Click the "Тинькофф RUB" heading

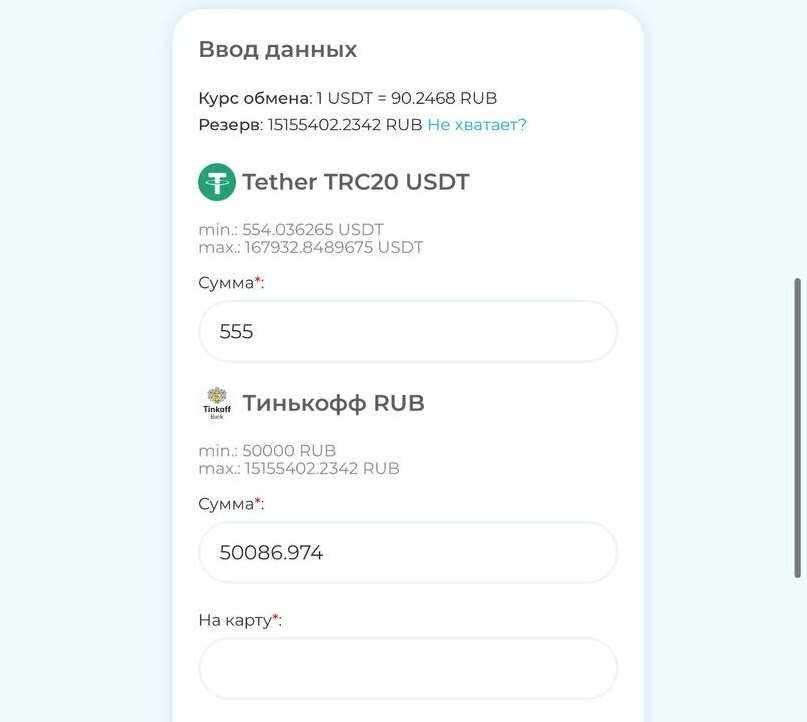(334, 403)
